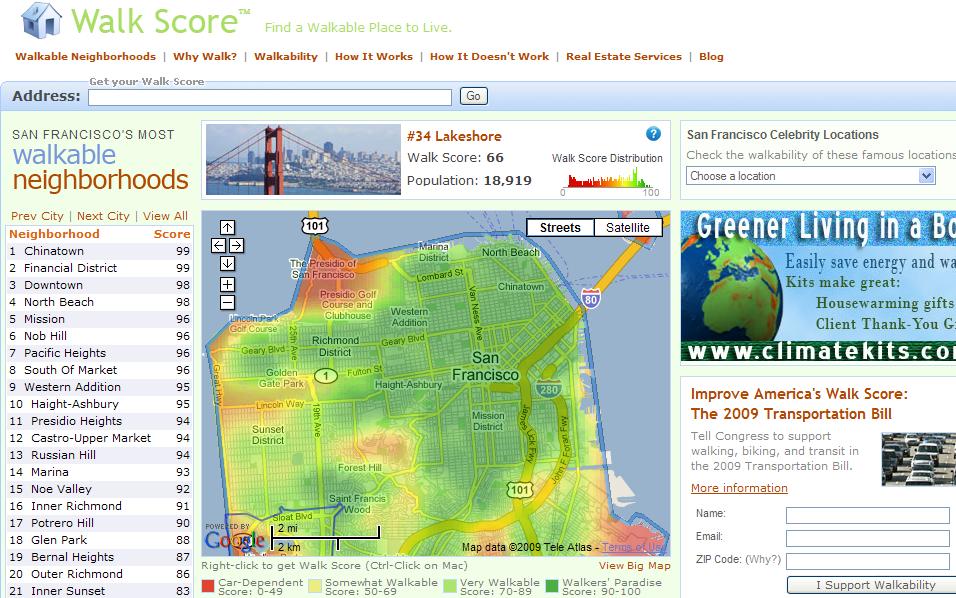Open the Why? link beside ZIP Code
The height and width of the screenshot is (598, 956).
[763, 559]
